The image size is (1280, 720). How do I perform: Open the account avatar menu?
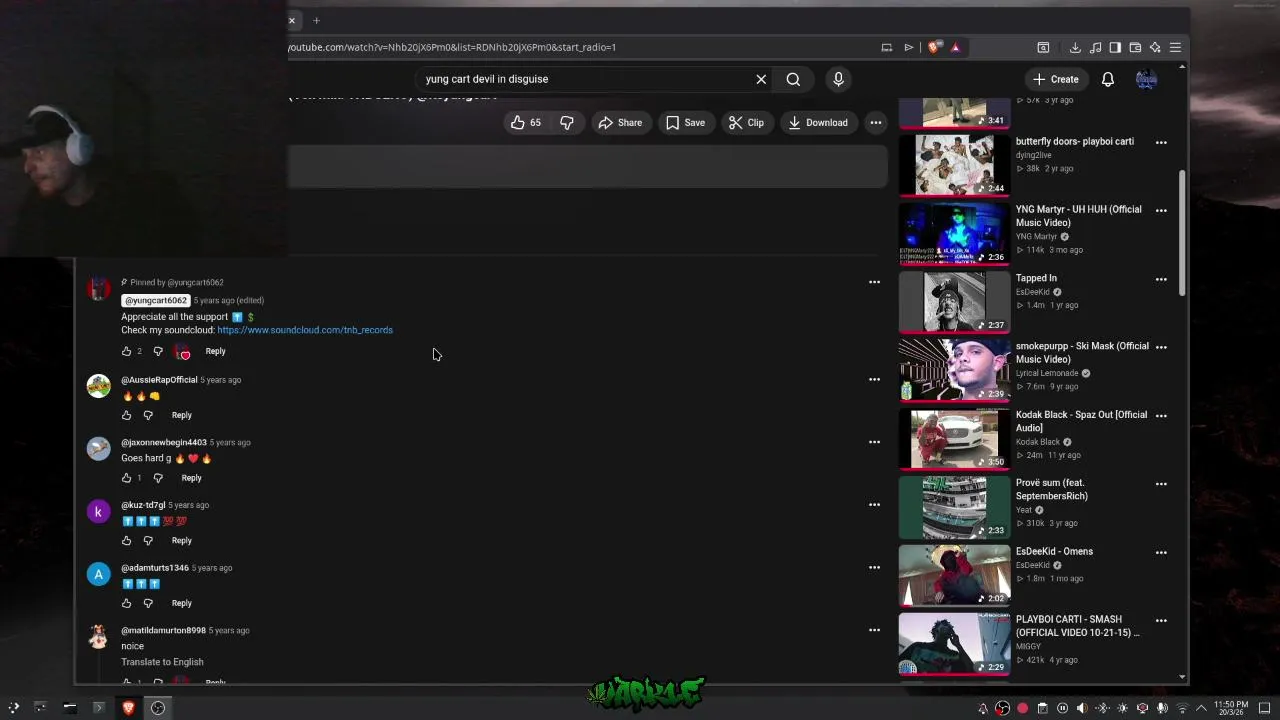pyautogui.click(x=1146, y=79)
